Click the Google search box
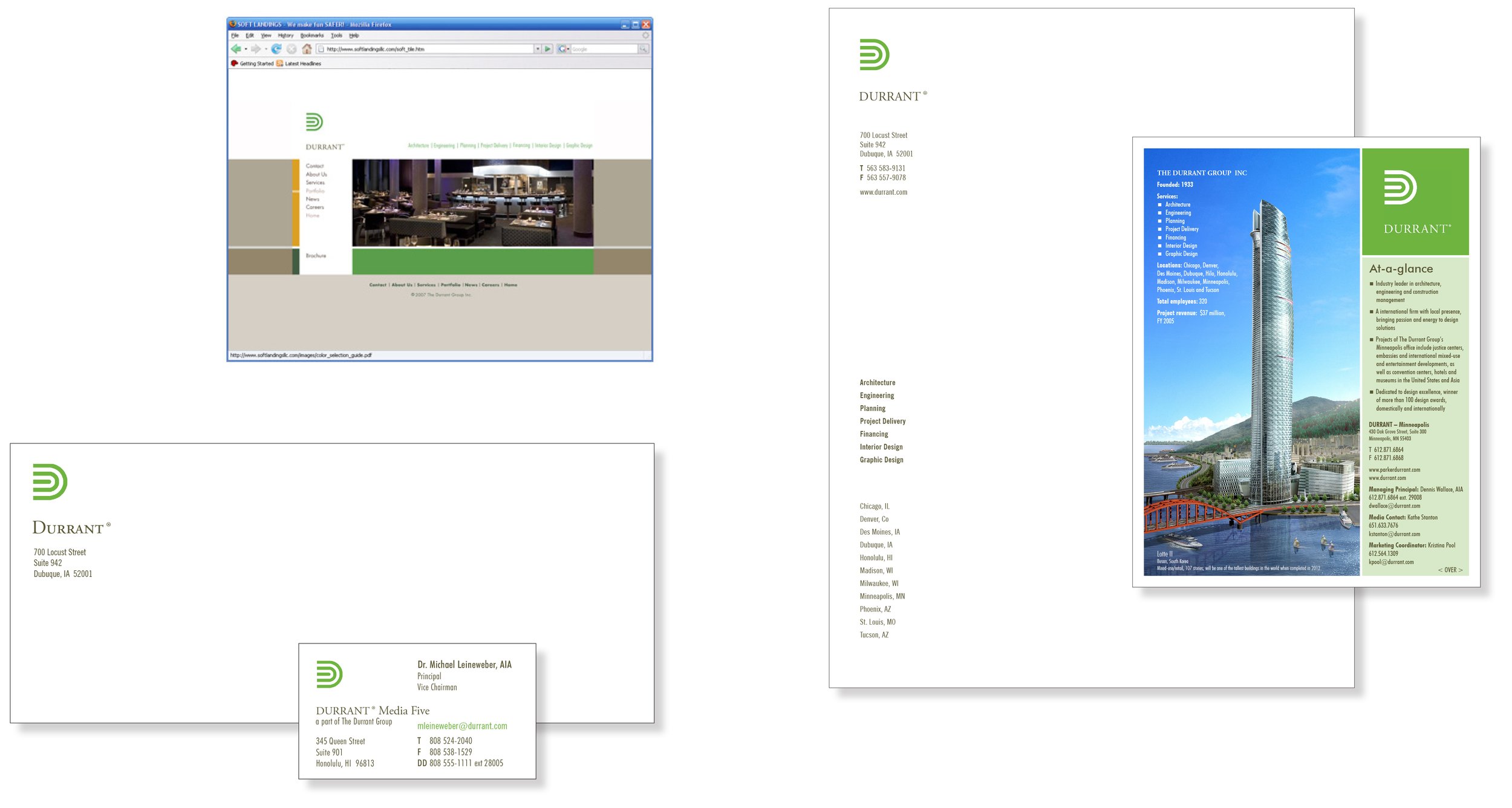The image size is (1512, 808). coord(604,49)
